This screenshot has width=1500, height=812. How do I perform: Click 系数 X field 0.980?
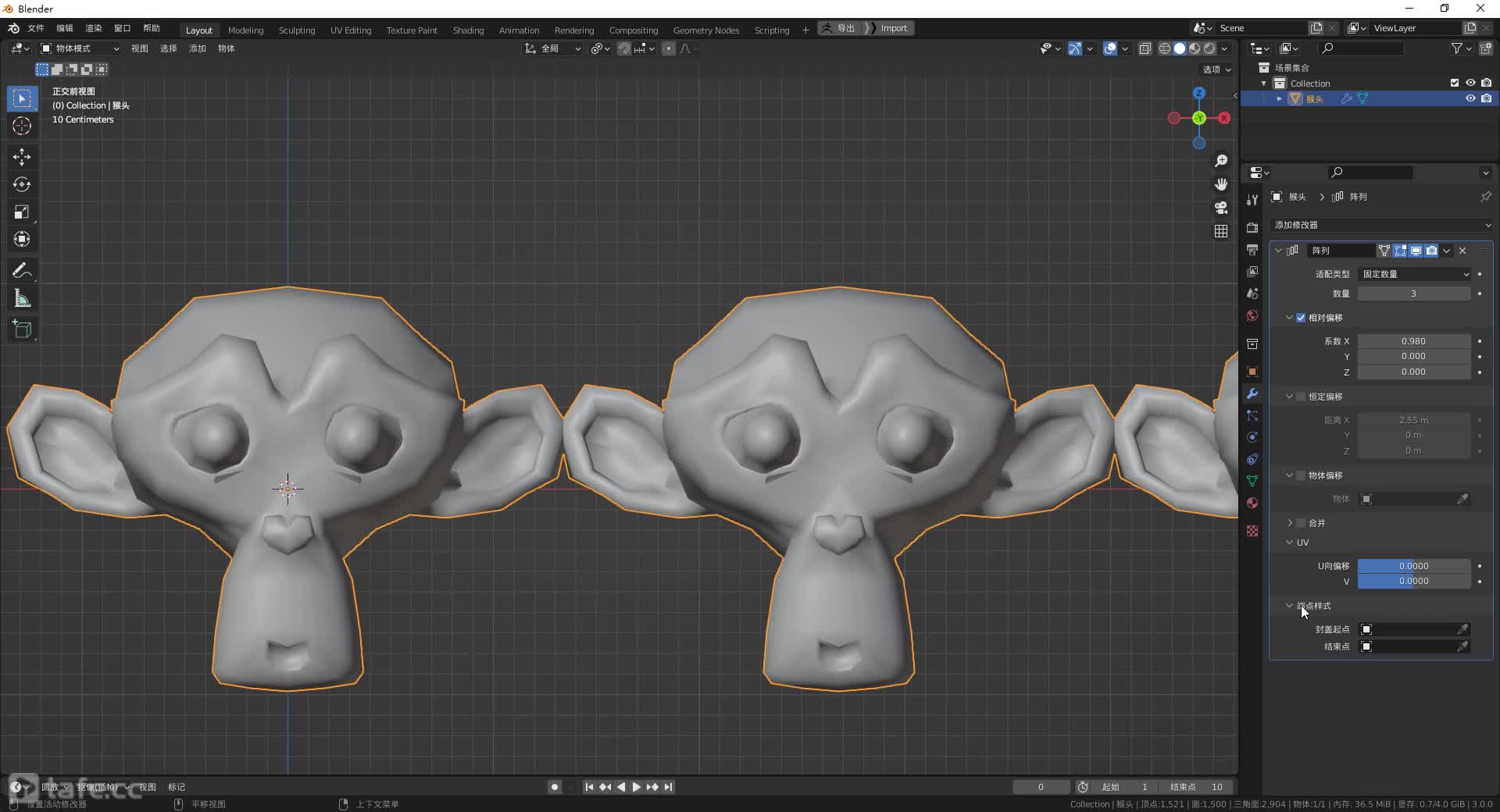point(1413,341)
